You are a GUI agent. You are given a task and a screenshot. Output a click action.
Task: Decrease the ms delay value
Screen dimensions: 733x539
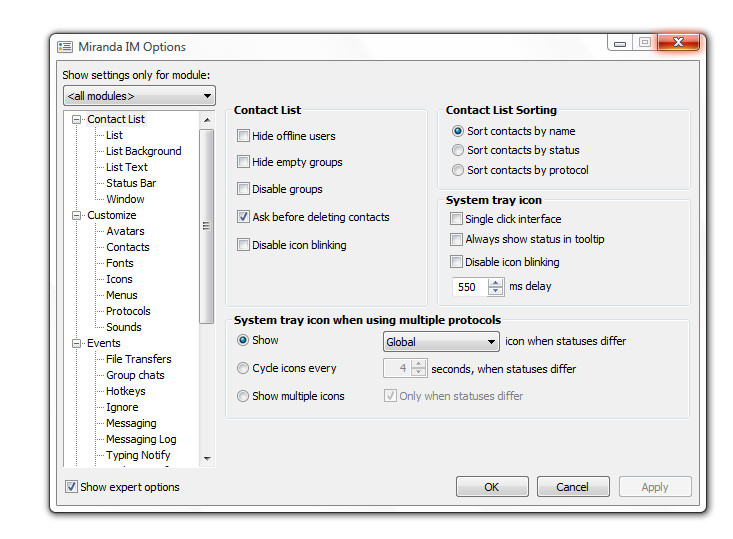pyautogui.click(x=496, y=291)
